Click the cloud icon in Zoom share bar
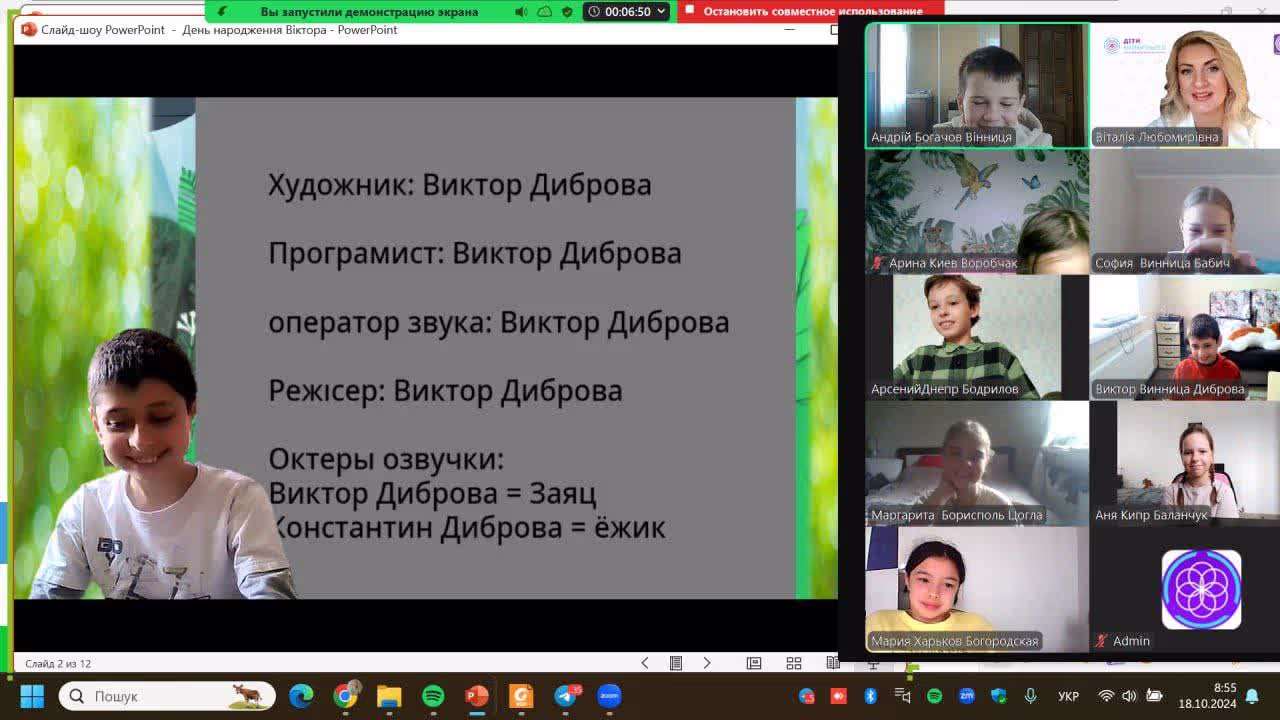This screenshot has width=1280, height=720. pos(544,12)
